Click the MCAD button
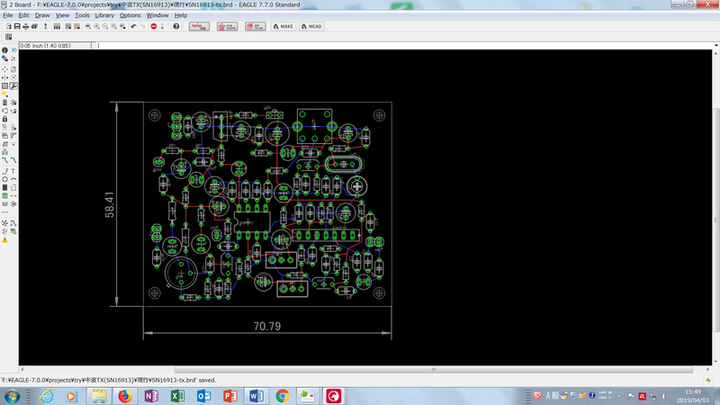 click(311, 26)
